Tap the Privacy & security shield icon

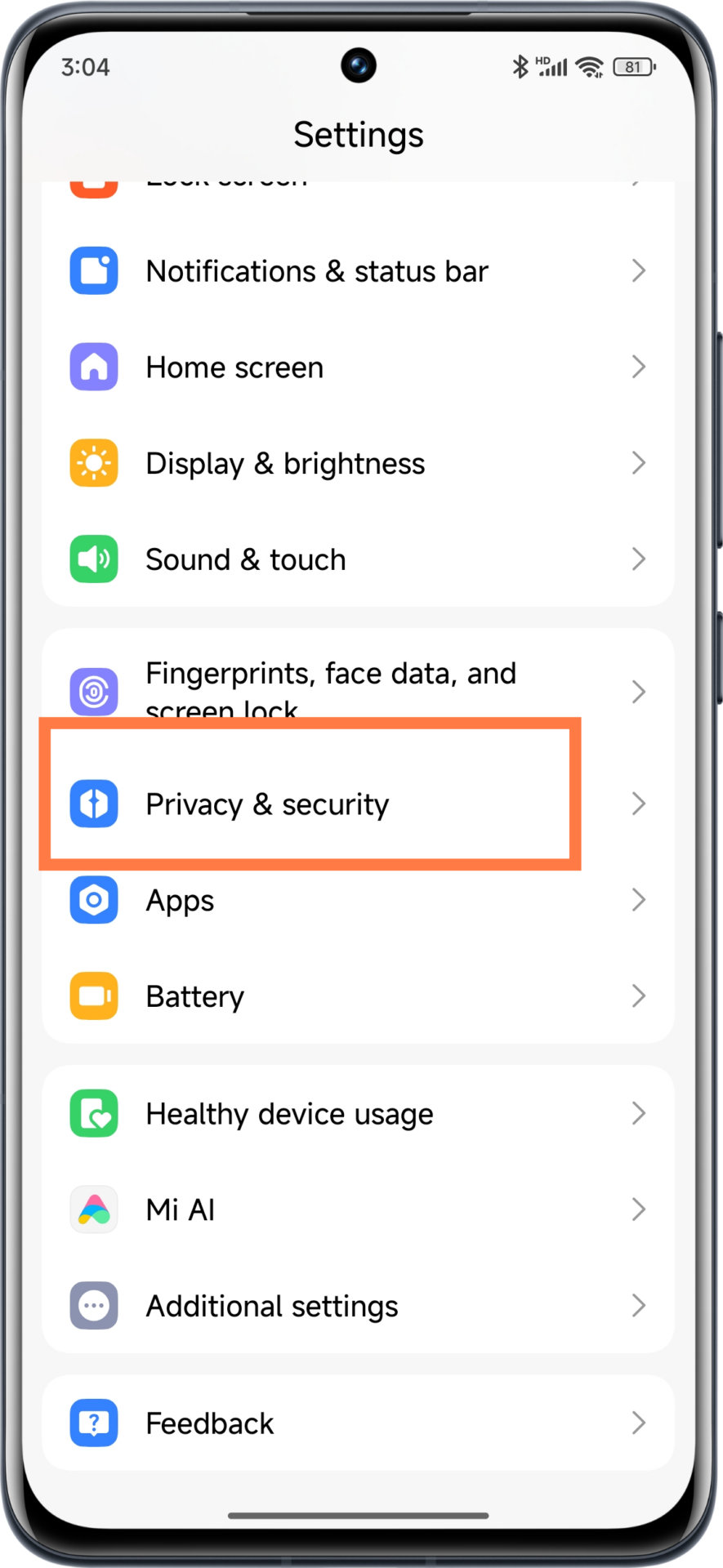[94, 804]
